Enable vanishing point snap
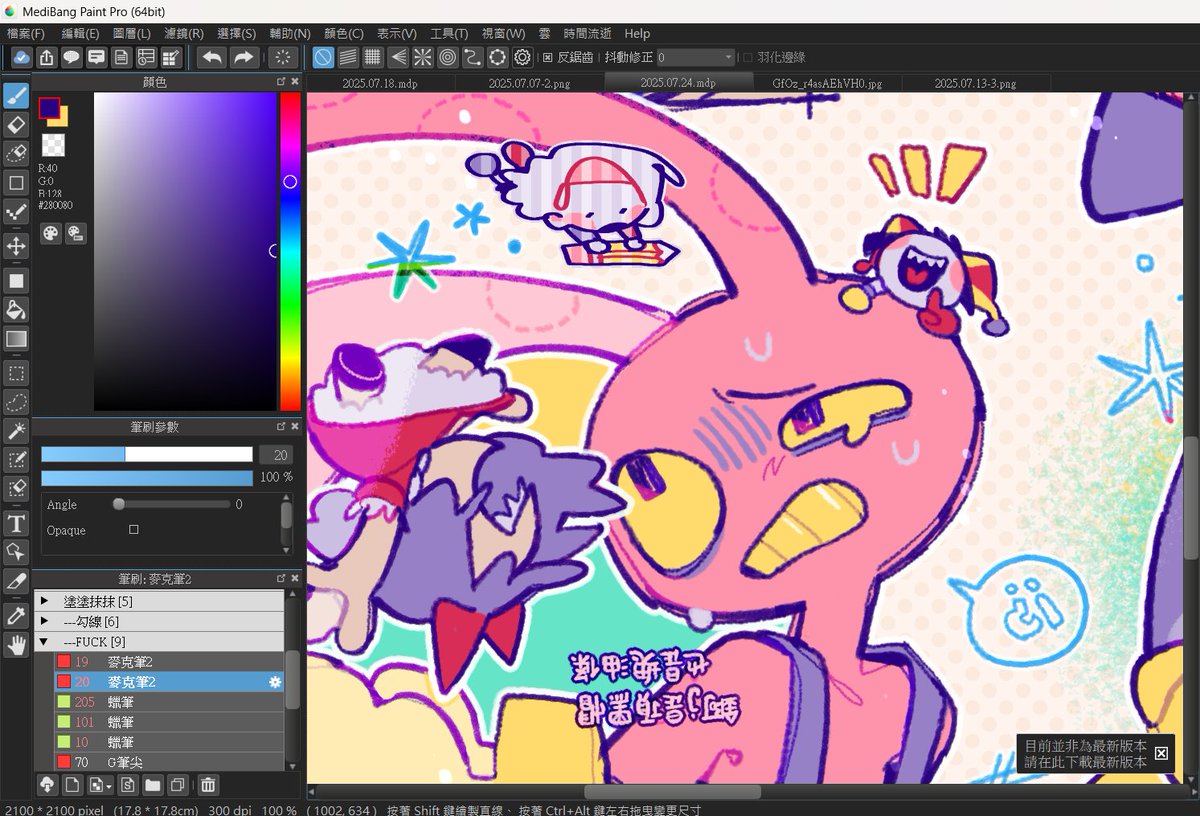The height and width of the screenshot is (816, 1200). point(398,57)
